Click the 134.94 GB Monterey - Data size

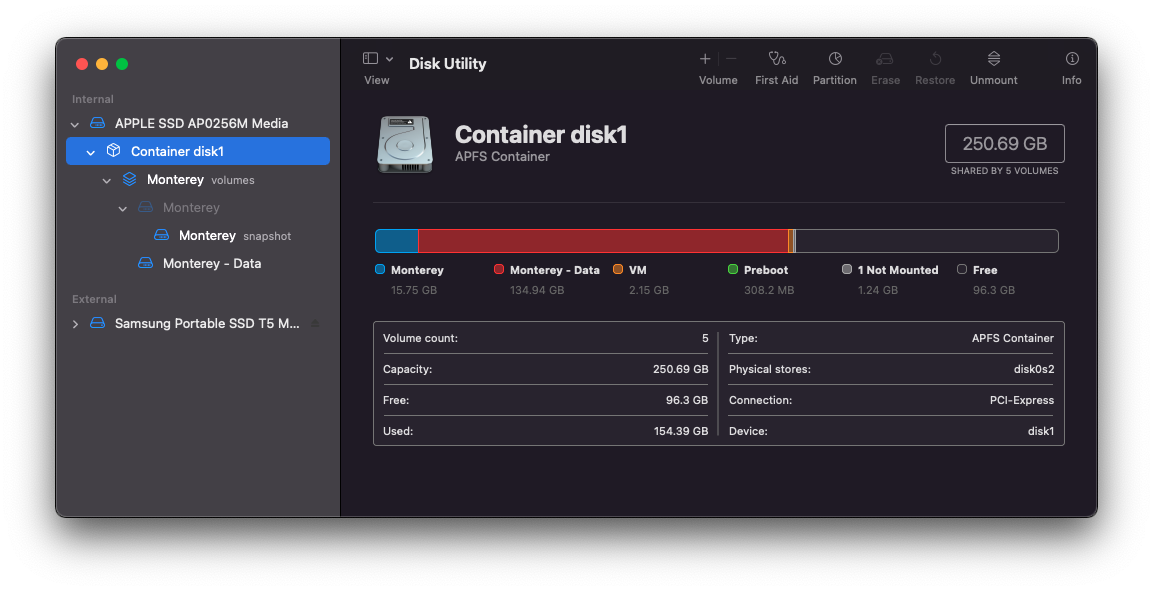coord(537,290)
